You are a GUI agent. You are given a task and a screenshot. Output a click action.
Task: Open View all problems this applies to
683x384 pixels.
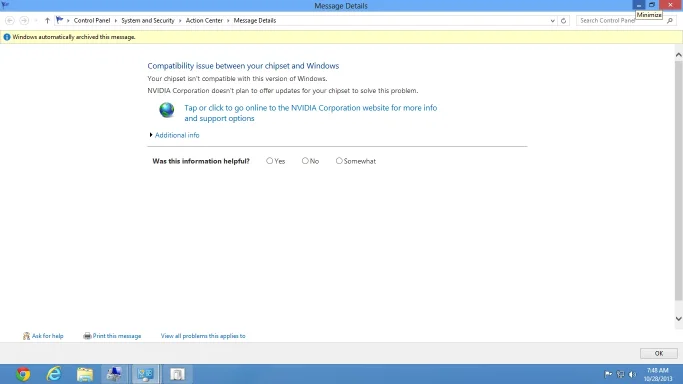[203, 336]
